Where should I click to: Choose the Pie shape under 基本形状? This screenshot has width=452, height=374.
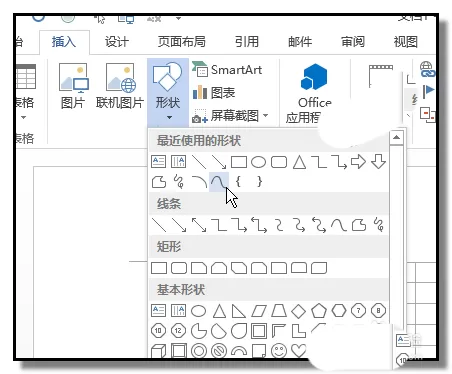(199, 331)
